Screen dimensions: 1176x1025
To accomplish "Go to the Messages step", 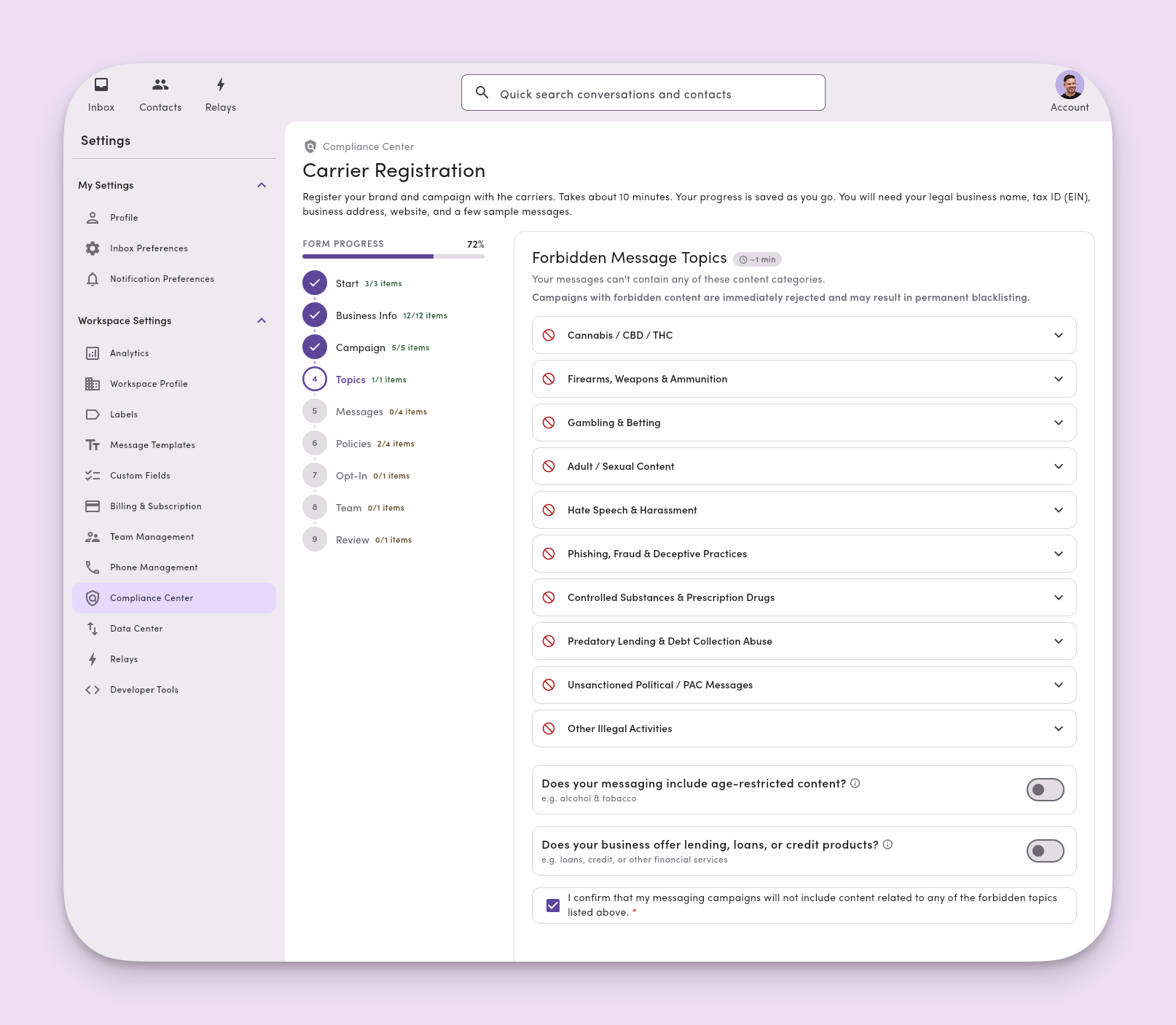I will [x=365, y=412].
